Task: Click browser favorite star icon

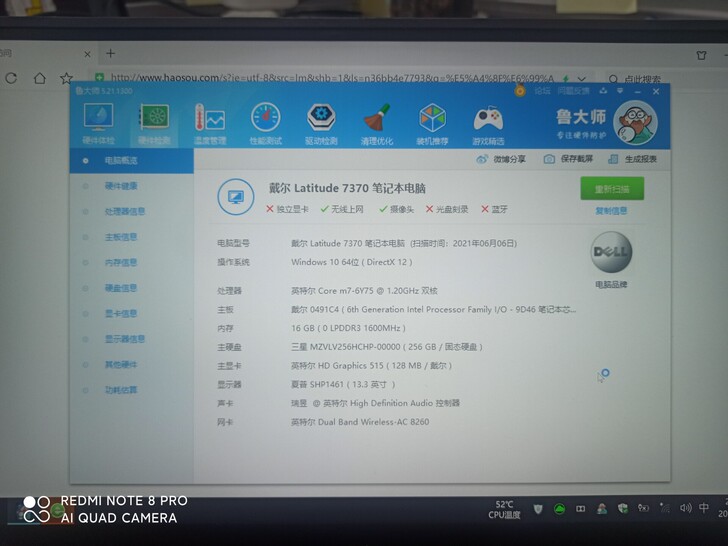Action: click(66, 78)
